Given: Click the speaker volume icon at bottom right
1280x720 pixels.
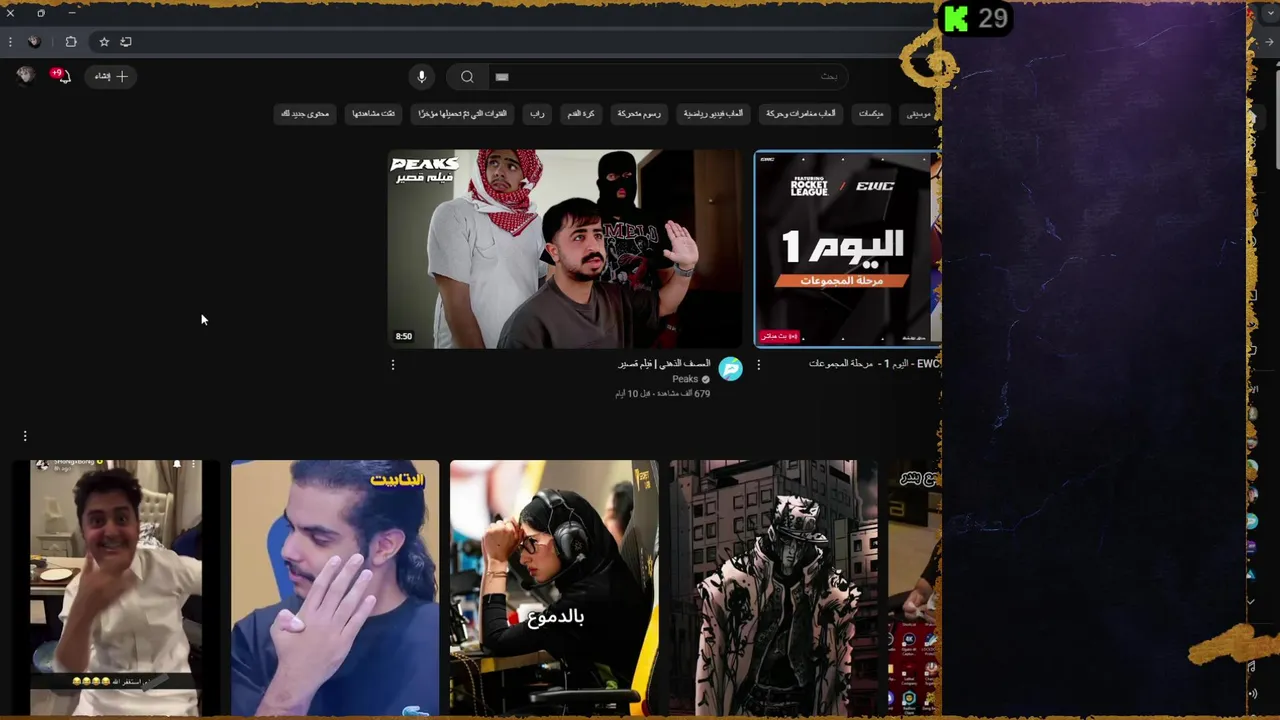Looking at the screenshot, I should click(1253, 694).
